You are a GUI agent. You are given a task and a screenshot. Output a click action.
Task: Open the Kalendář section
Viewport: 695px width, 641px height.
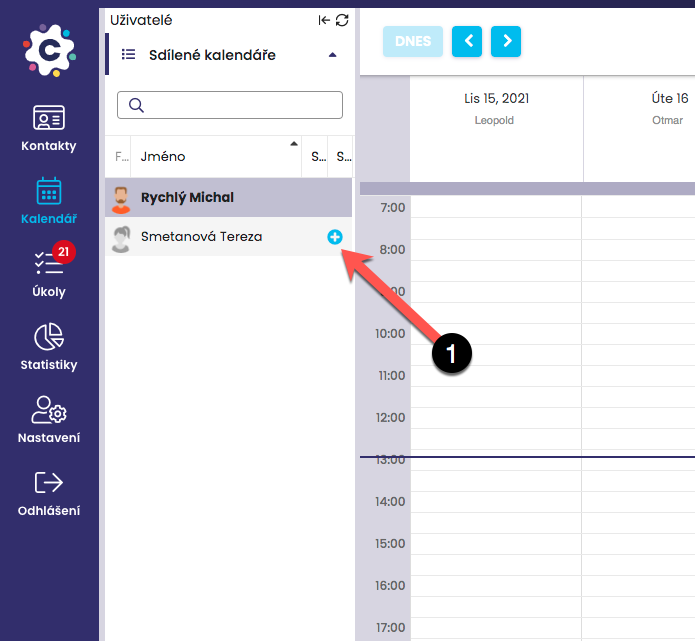click(49, 201)
